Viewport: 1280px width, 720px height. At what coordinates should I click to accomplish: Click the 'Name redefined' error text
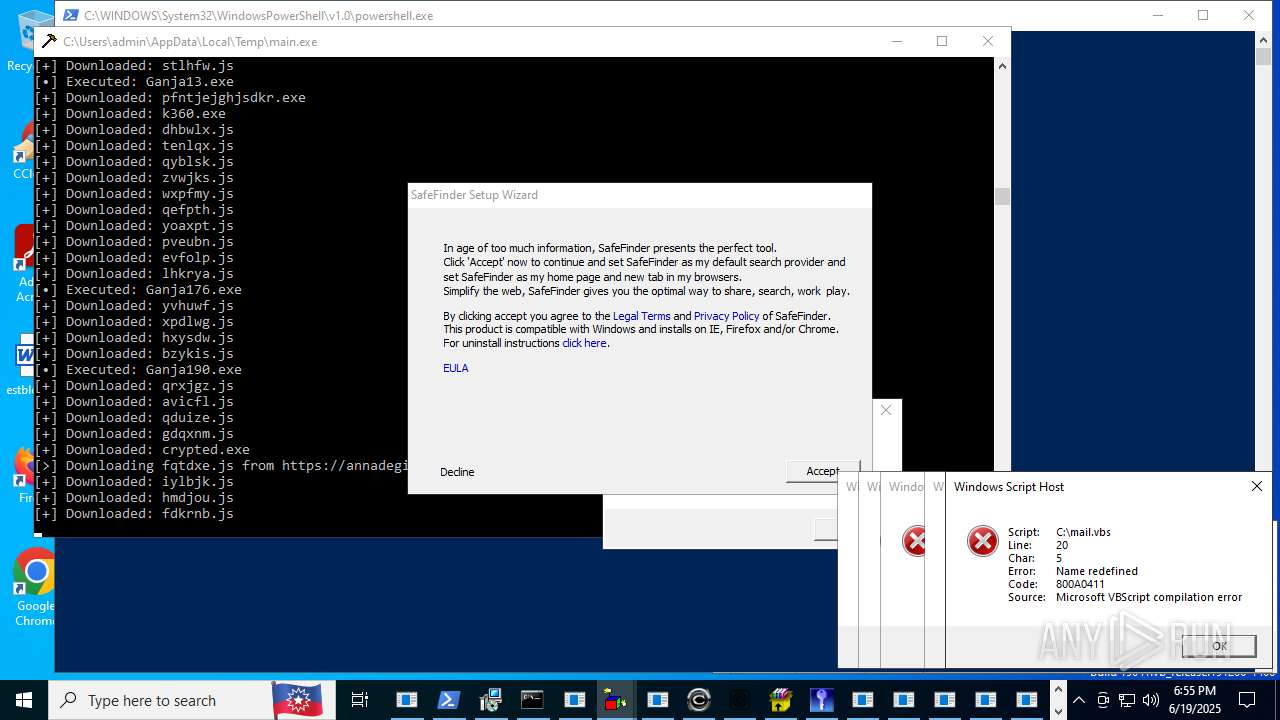point(1097,571)
